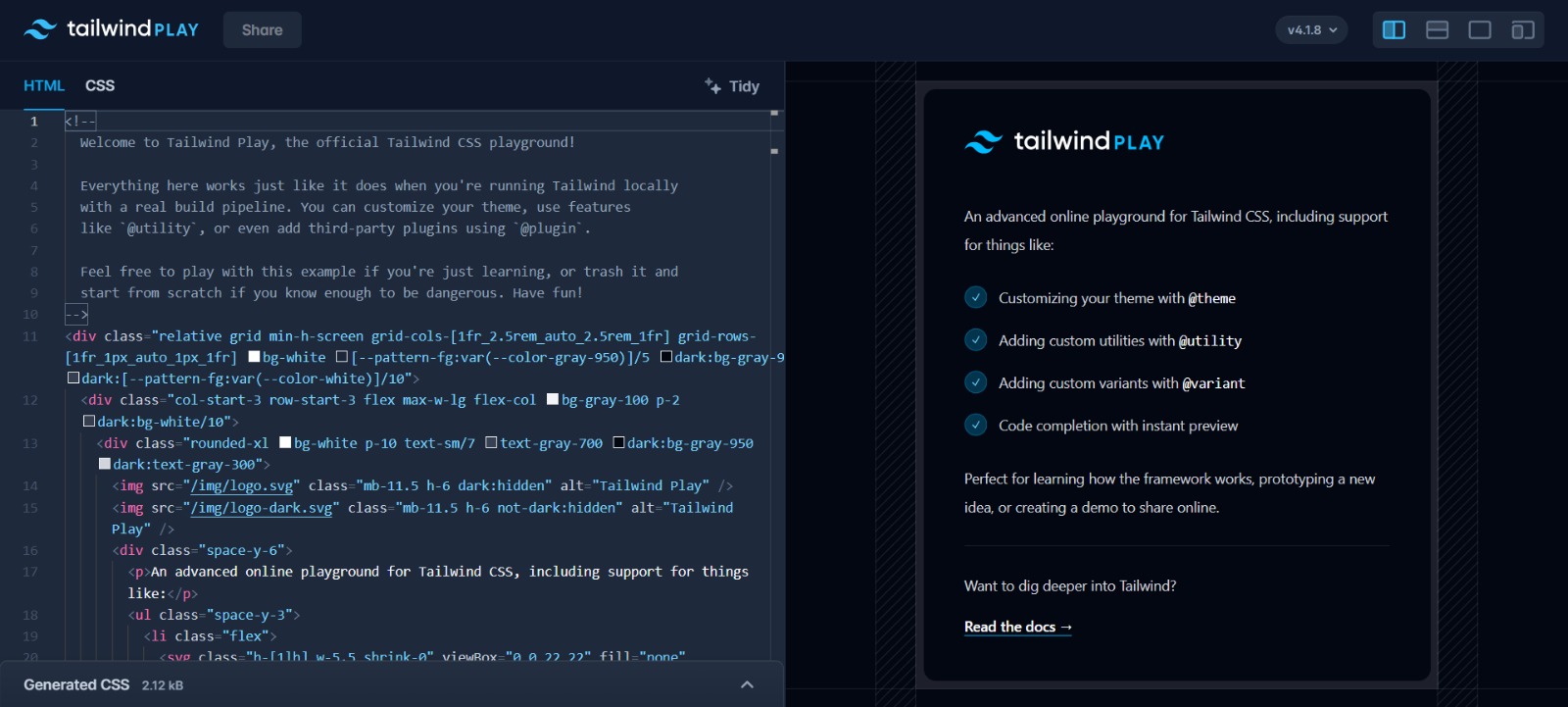Click the bg-gray-100 color swatch
The image size is (1568, 707).
[553, 399]
